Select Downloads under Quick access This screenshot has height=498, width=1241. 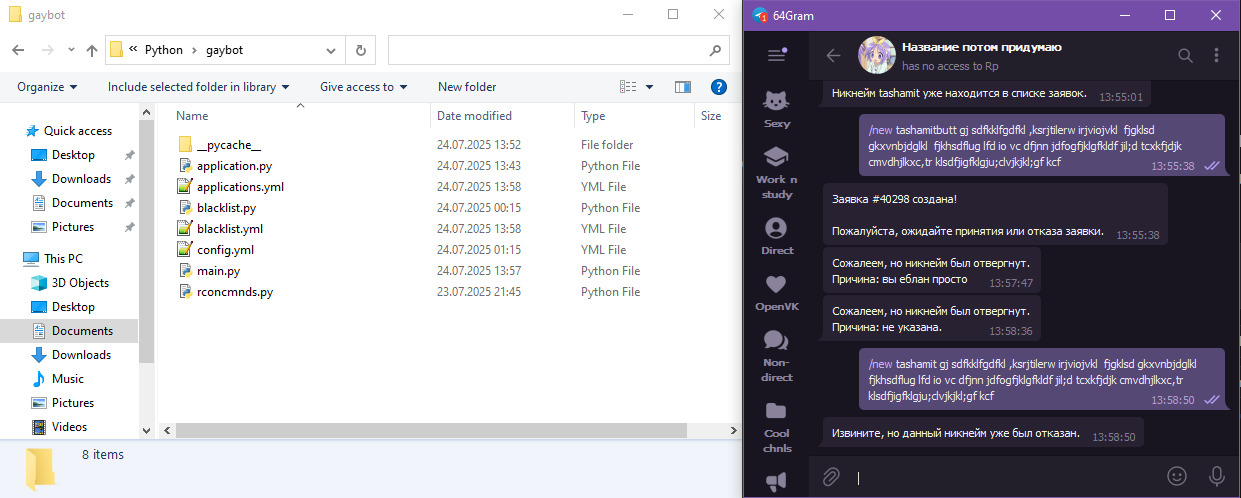click(x=81, y=179)
